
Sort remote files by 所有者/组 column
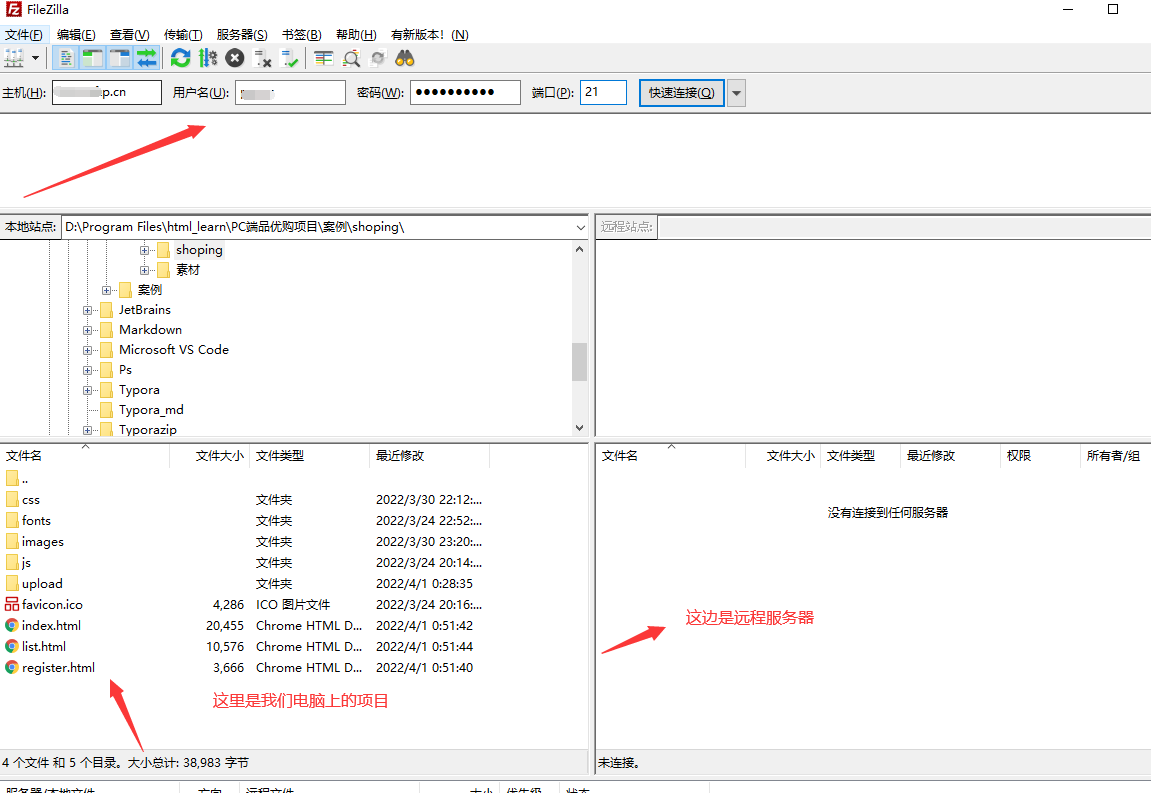click(x=1114, y=455)
